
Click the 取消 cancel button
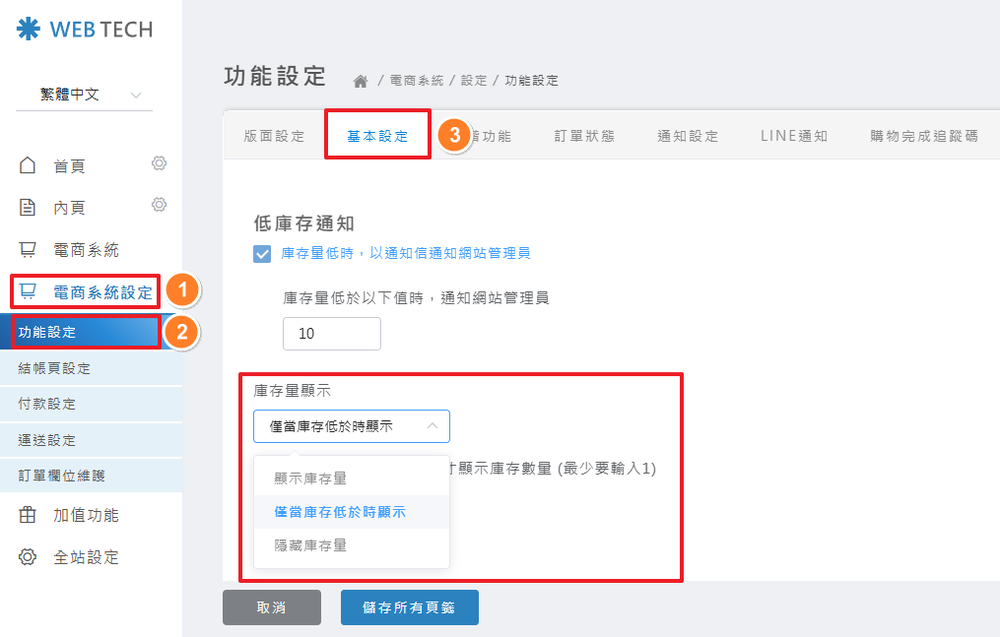(271, 607)
